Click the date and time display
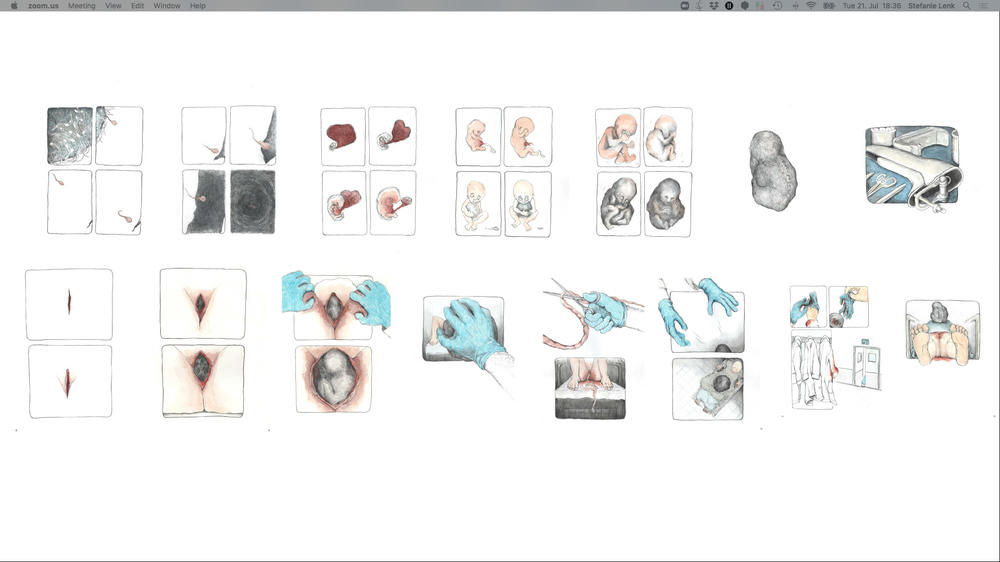Image resolution: width=1000 pixels, height=562 pixels. (x=872, y=6)
